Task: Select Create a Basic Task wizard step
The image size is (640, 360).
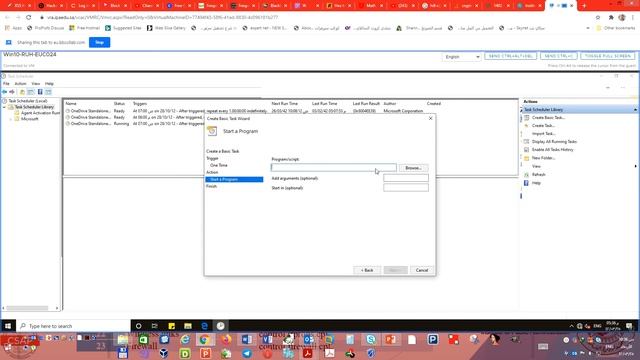Action: [x=222, y=151]
